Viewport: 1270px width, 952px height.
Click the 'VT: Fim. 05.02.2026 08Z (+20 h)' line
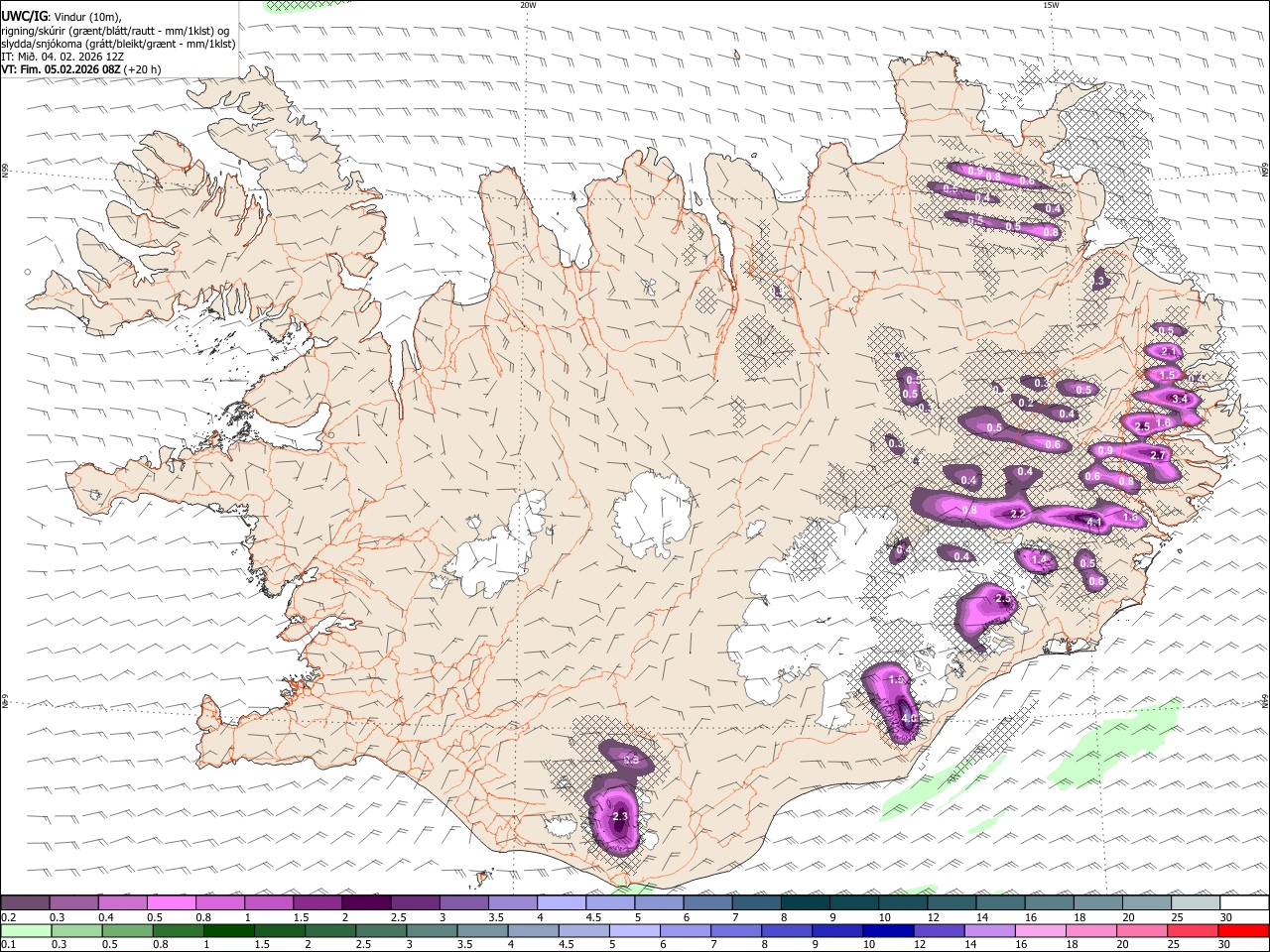[81, 69]
